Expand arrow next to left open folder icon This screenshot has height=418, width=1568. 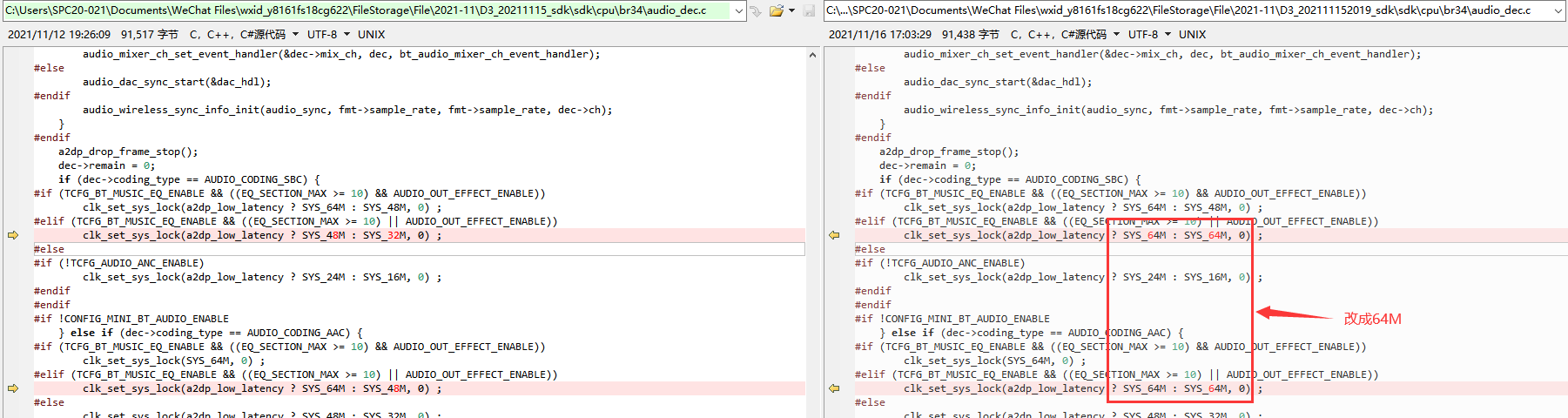point(791,11)
